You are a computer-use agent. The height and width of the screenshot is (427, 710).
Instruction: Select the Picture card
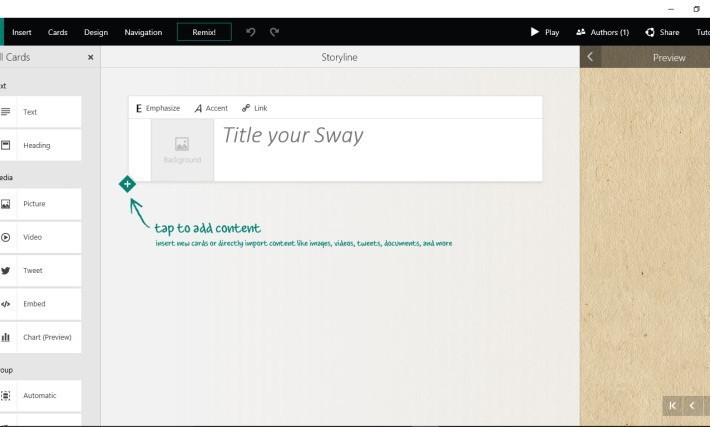point(40,204)
